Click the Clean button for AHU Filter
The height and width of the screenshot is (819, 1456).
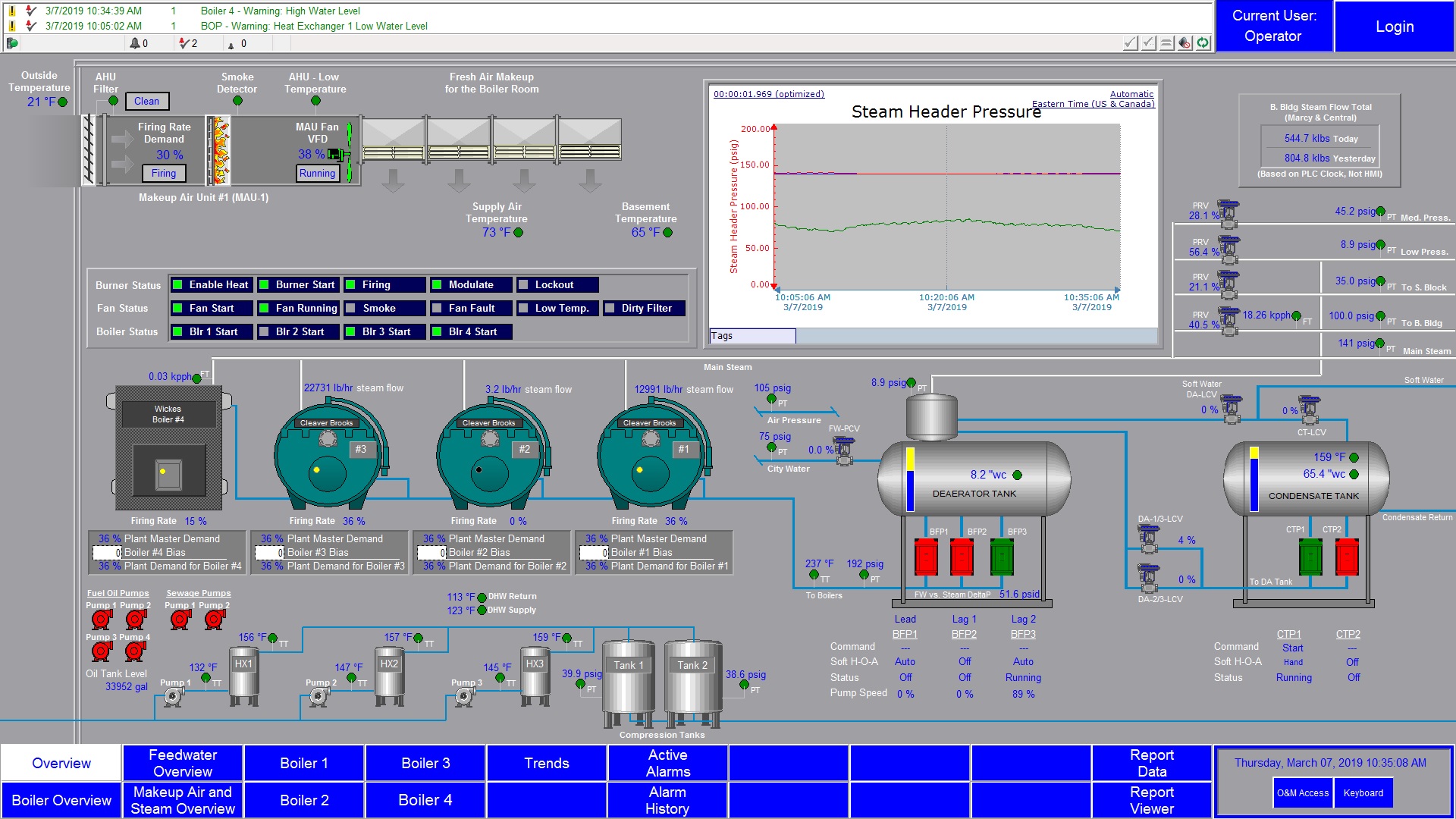click(146, 101)
